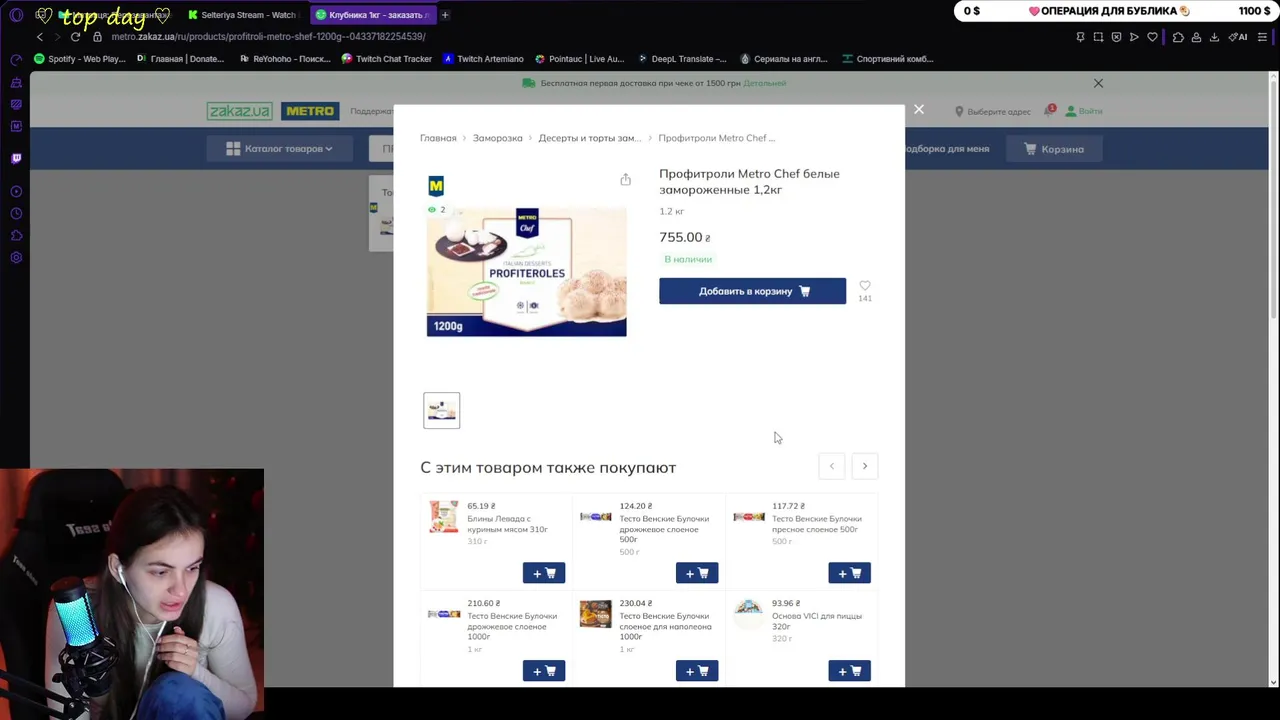
Task: Click zakaz.ua logo
Action: tap(239, 111)
